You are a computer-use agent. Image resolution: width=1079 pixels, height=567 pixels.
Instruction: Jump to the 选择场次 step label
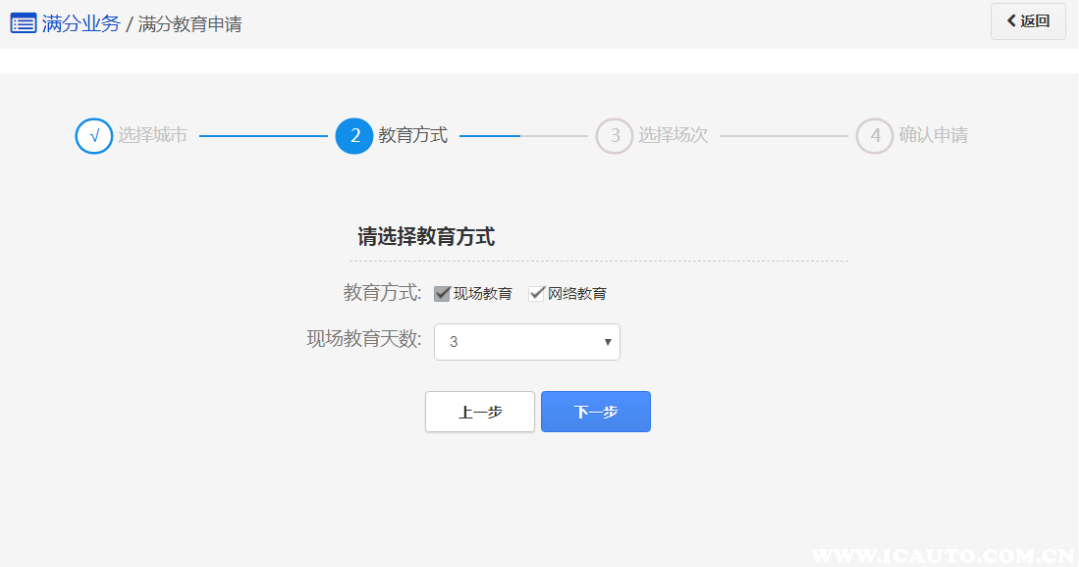click(673, 136)
